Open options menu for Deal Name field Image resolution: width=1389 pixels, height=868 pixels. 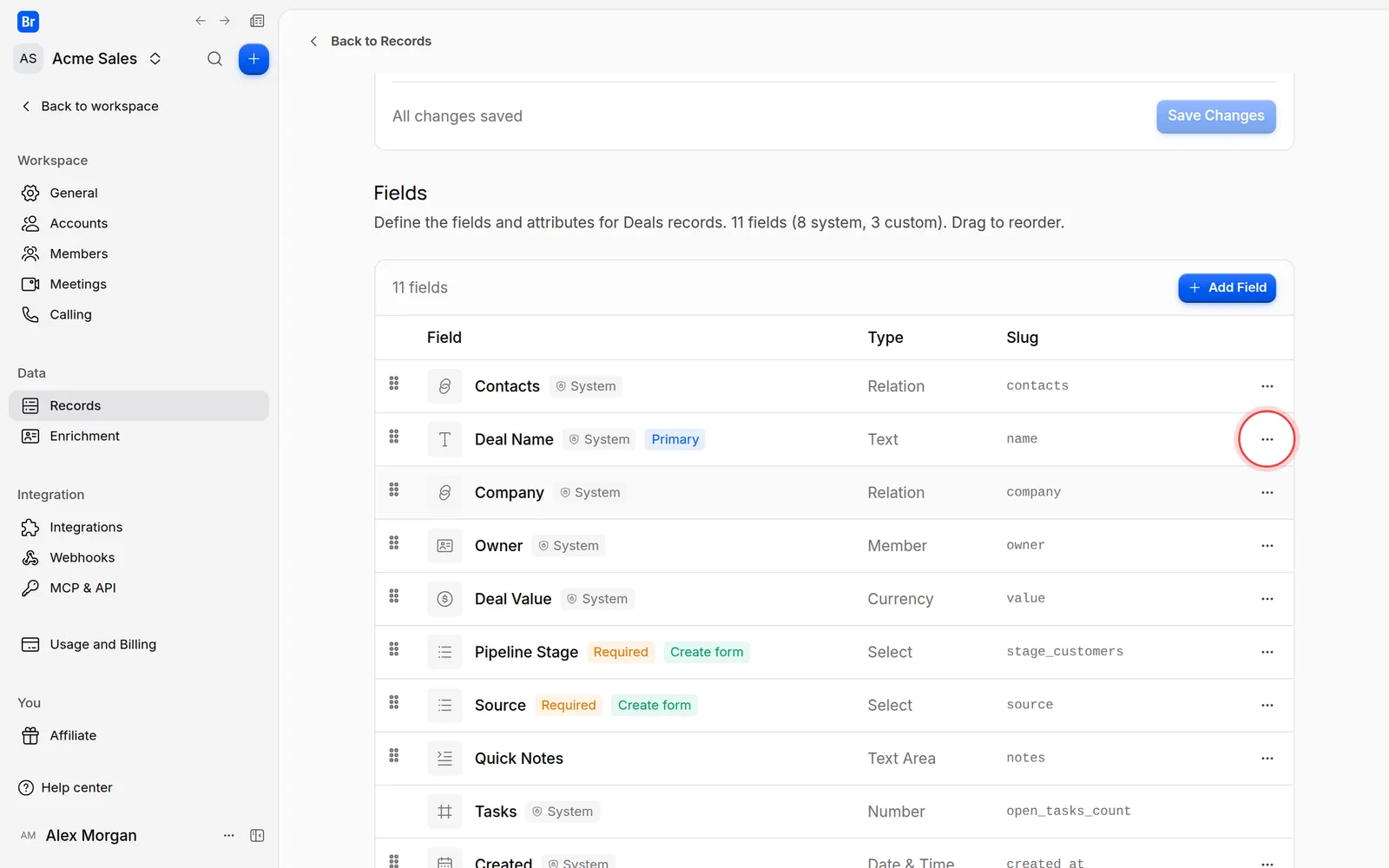1267,439
